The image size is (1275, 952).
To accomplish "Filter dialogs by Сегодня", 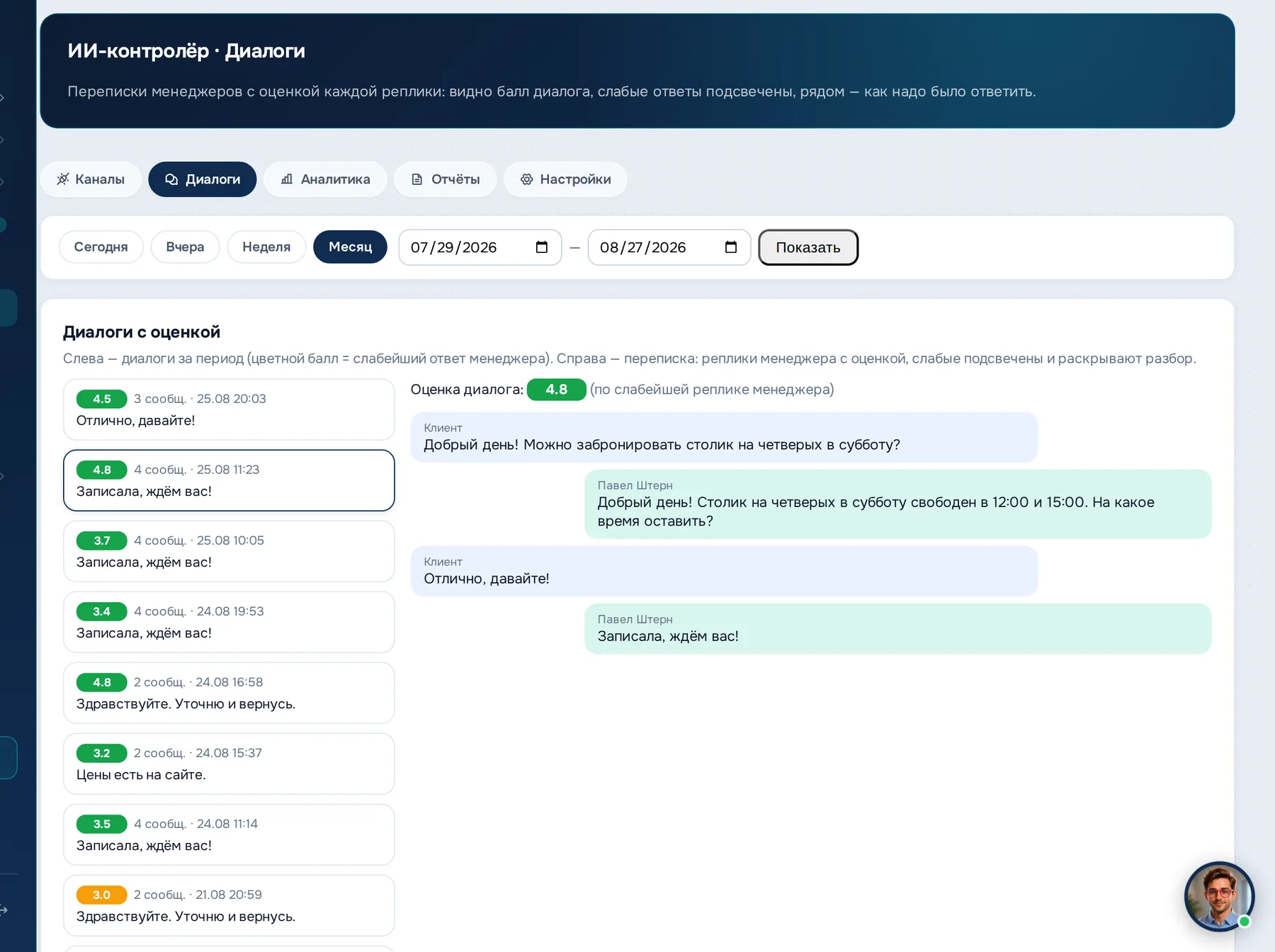I will pyautogui.click(x=101, y=246).
